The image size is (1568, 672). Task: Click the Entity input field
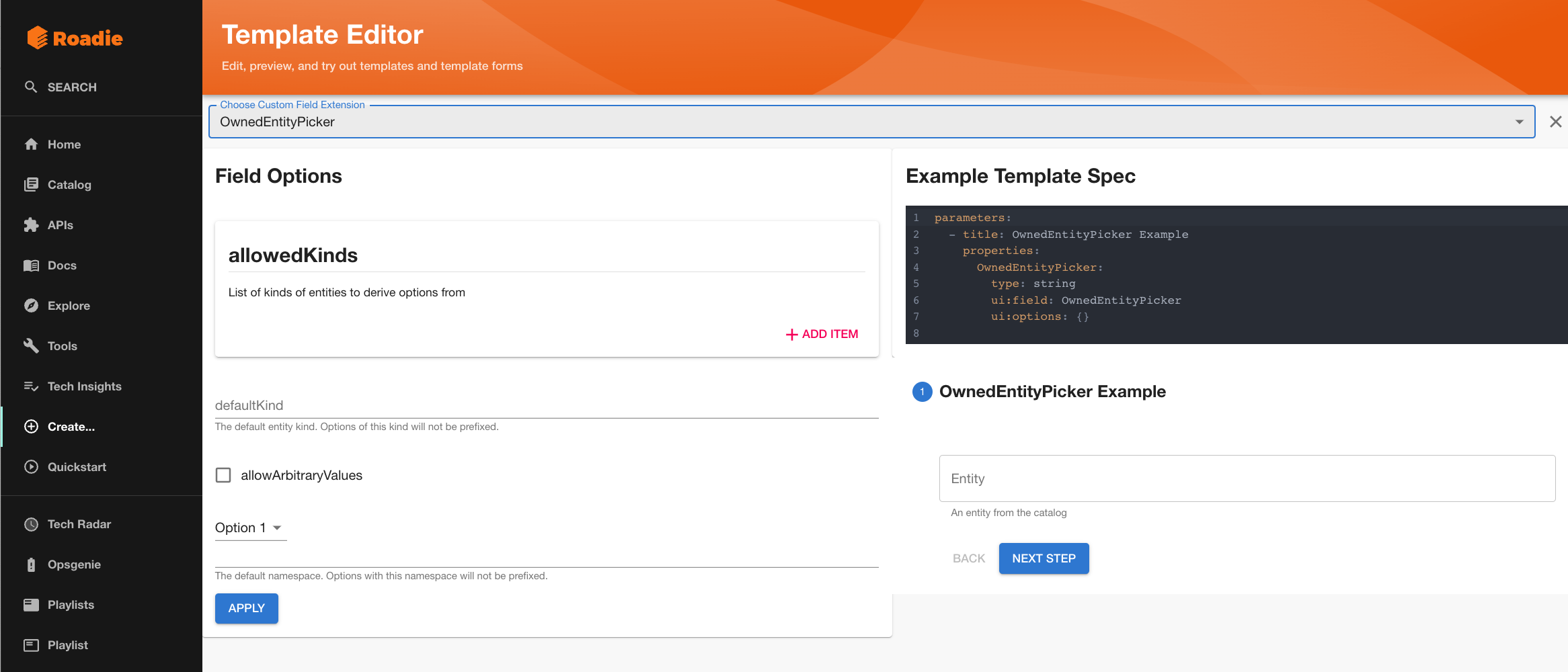pos(1247,478)
